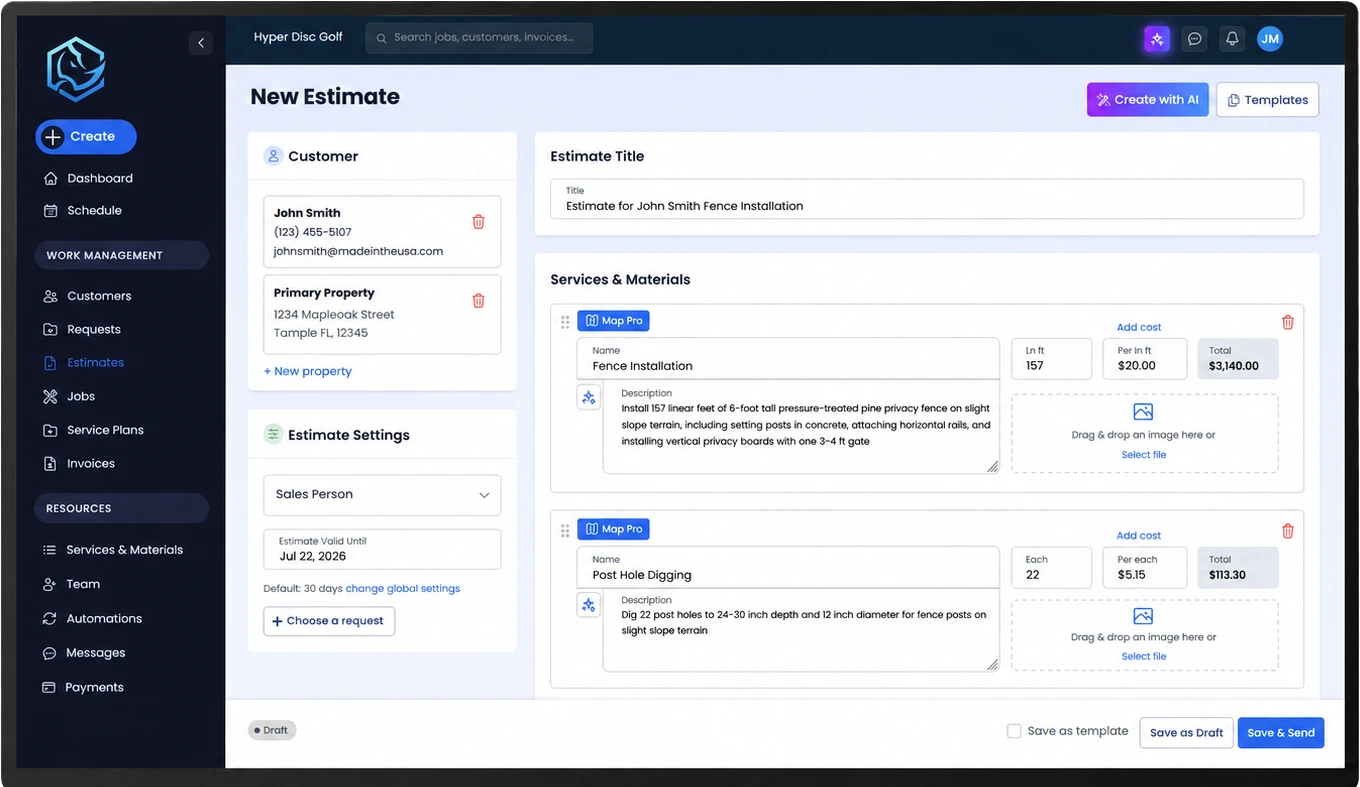Click Save & Send button
Viewport: 1360px width, 787px height.
pyautogui.click(x=1281, y=733)
